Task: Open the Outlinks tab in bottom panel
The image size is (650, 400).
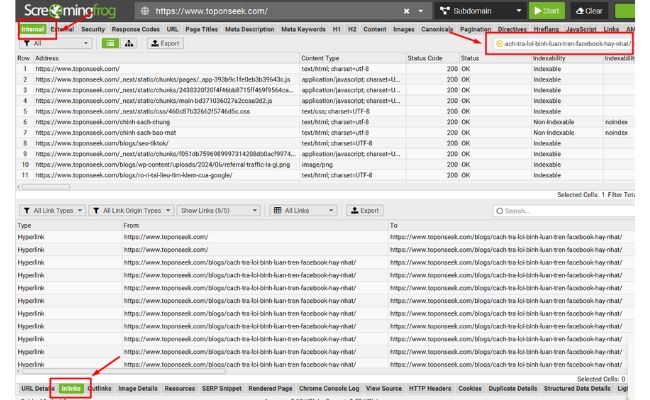Action: pos(100,388)
